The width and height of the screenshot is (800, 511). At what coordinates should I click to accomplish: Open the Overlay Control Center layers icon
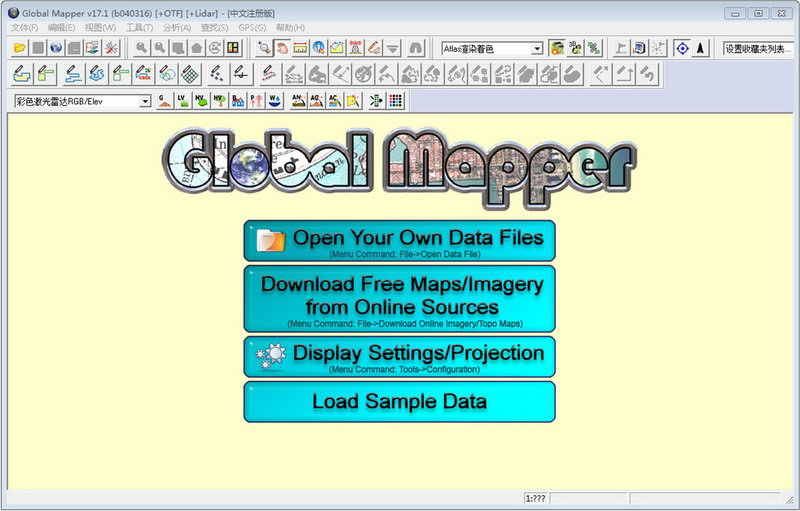pos(93,48)
